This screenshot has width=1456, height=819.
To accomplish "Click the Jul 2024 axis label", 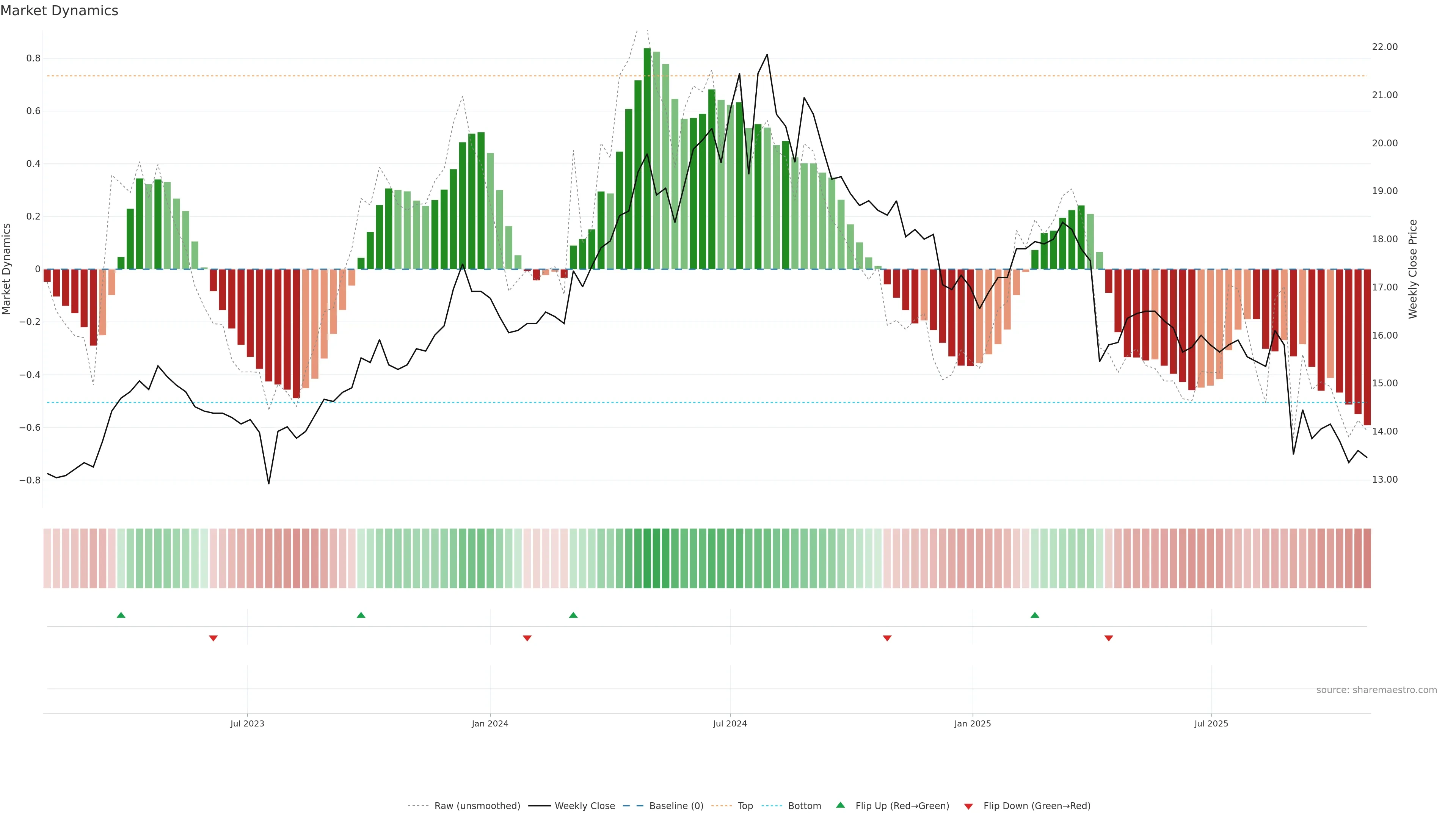I will pos(730,723).
